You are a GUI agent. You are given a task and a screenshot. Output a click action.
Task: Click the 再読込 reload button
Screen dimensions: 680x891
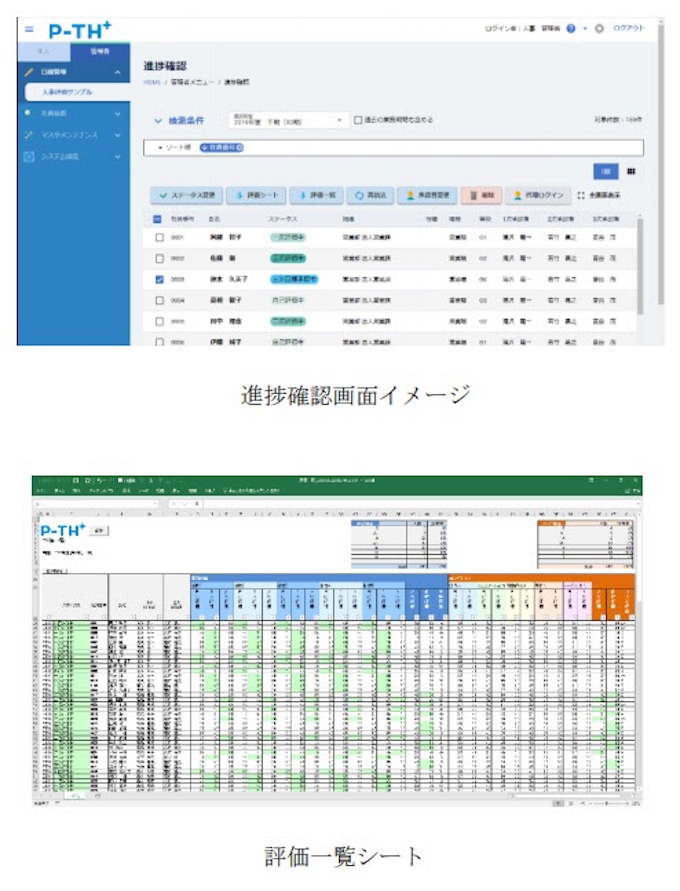[367, 196]
